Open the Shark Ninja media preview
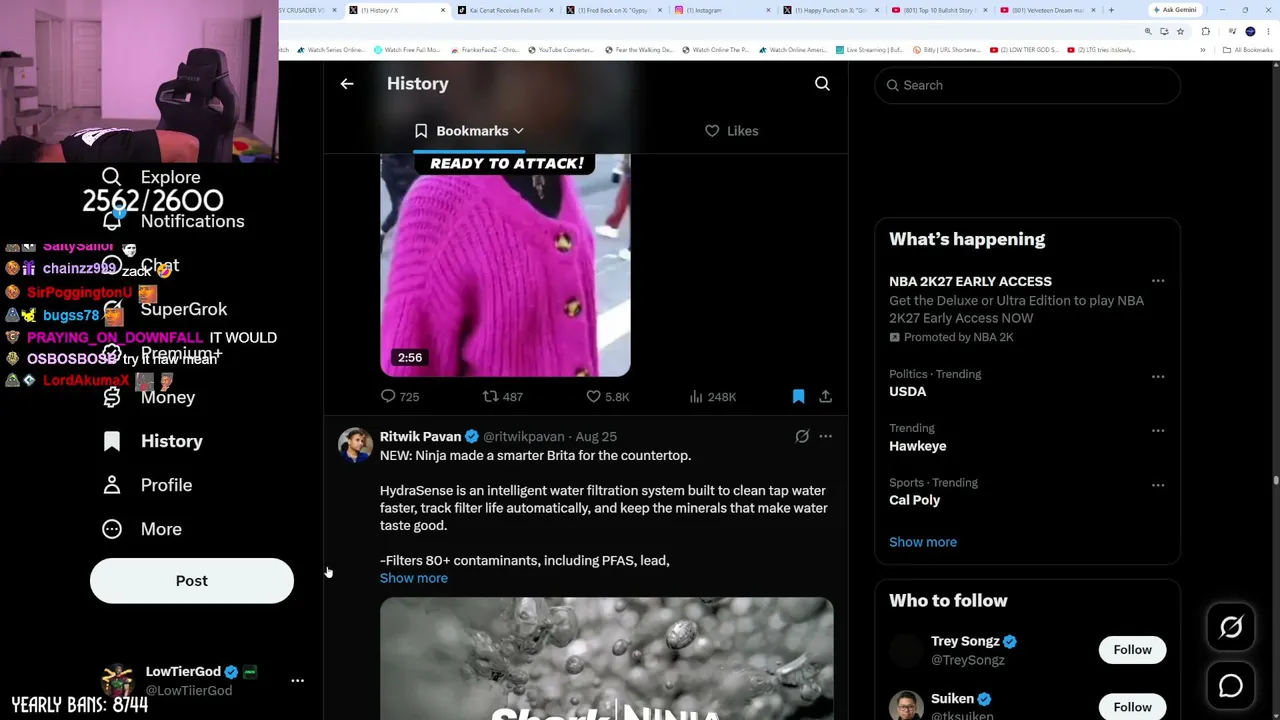Viewport: 1280px width, 720px height. pyautogui.click(x=606, y=659)
